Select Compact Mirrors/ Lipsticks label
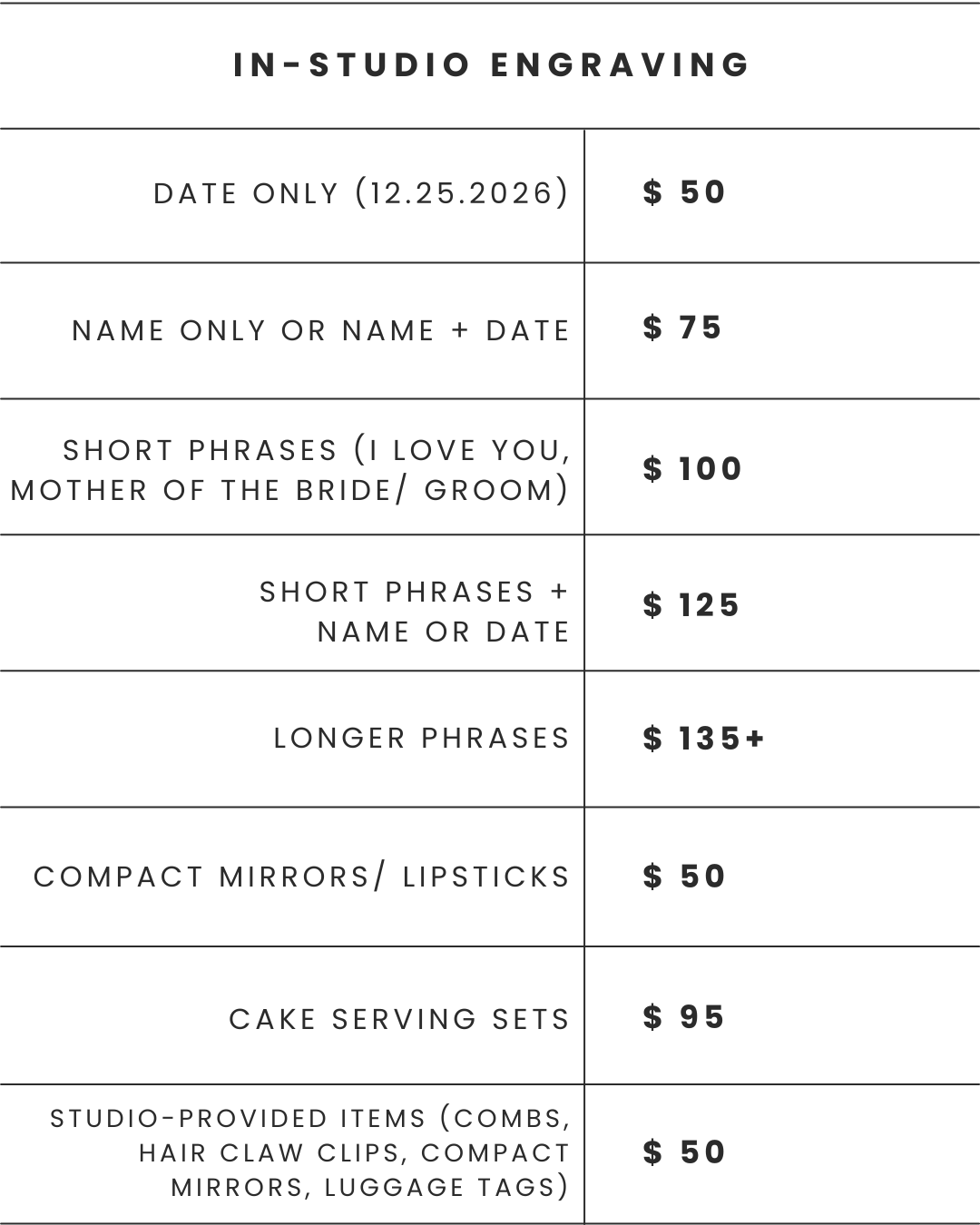Screen dimensions: 980x1225 pyautogui.click(x=302, y=877)
